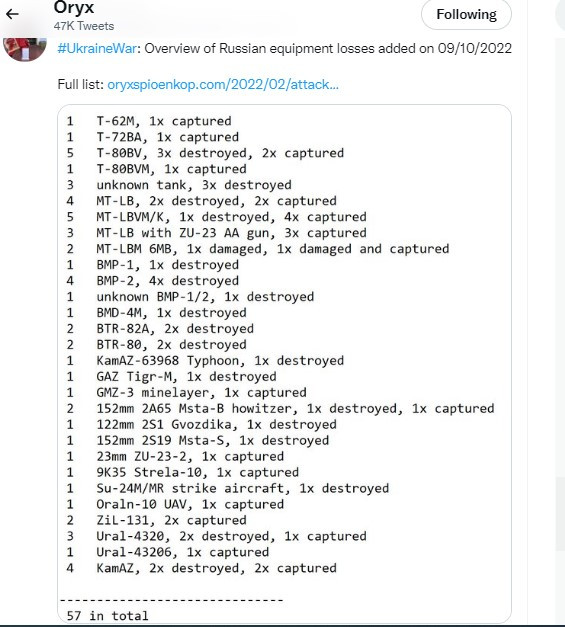565x627 pixels.
Task: Click the 47K Tweets count text
Action: [84, 26]
